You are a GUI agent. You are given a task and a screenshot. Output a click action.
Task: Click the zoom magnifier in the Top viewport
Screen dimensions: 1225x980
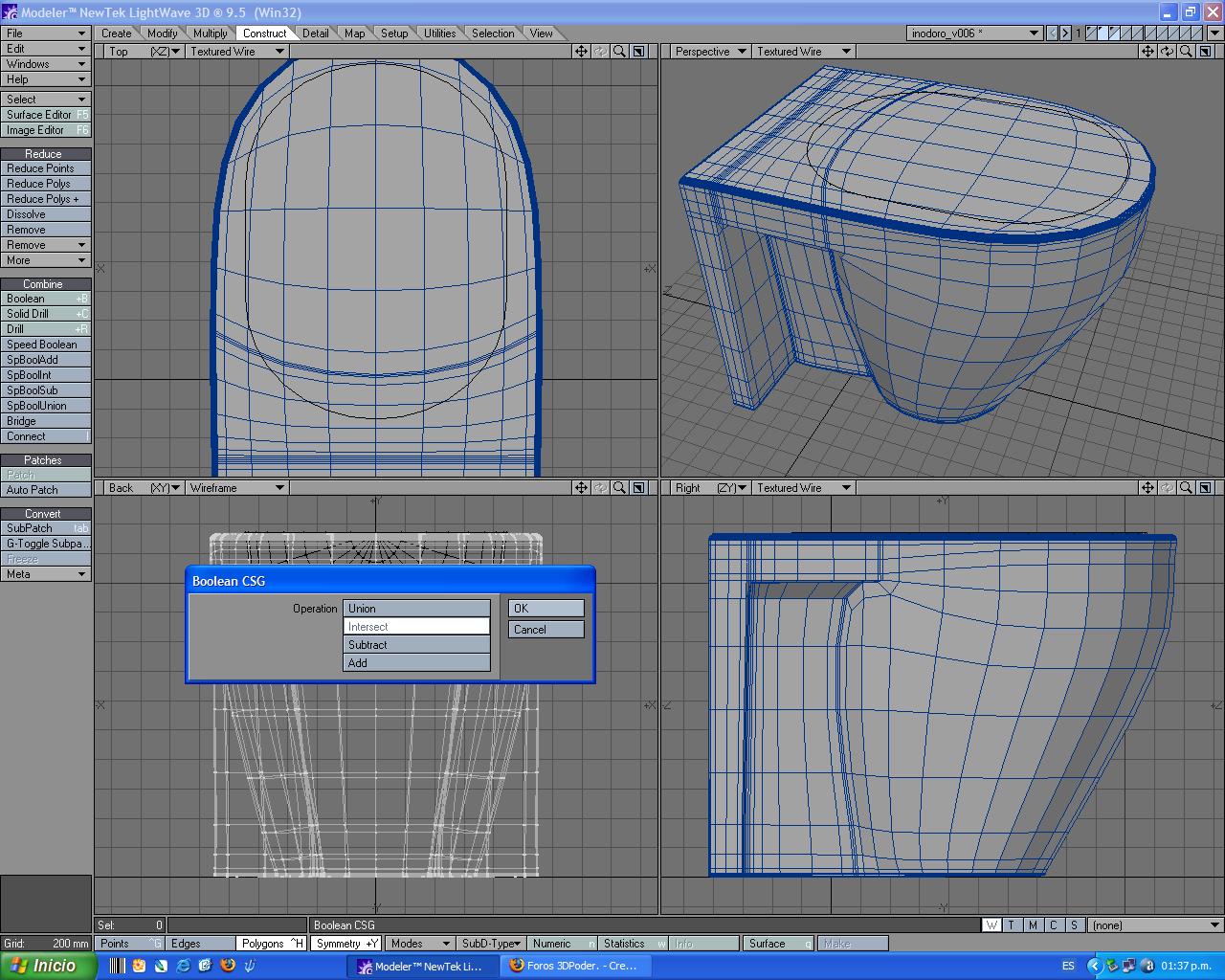619,52
